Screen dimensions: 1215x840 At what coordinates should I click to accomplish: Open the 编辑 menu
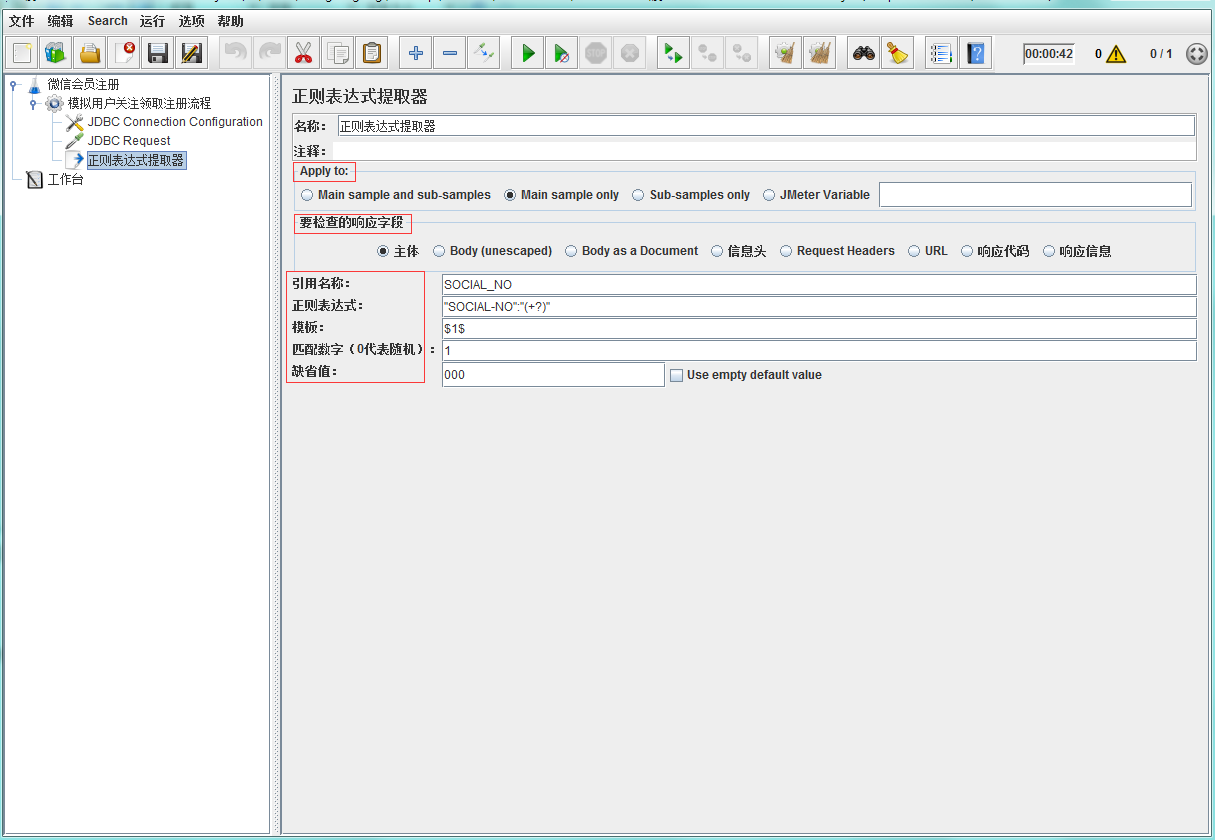tap(60, 21)
